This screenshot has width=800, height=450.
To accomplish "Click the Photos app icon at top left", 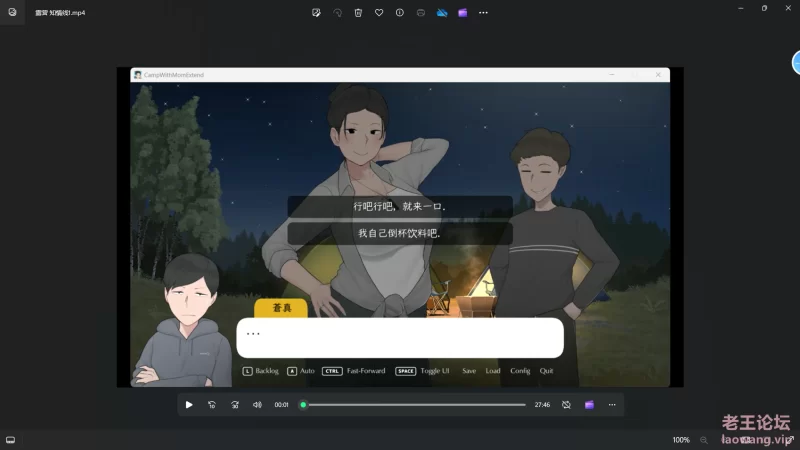I will coord(12,12).
